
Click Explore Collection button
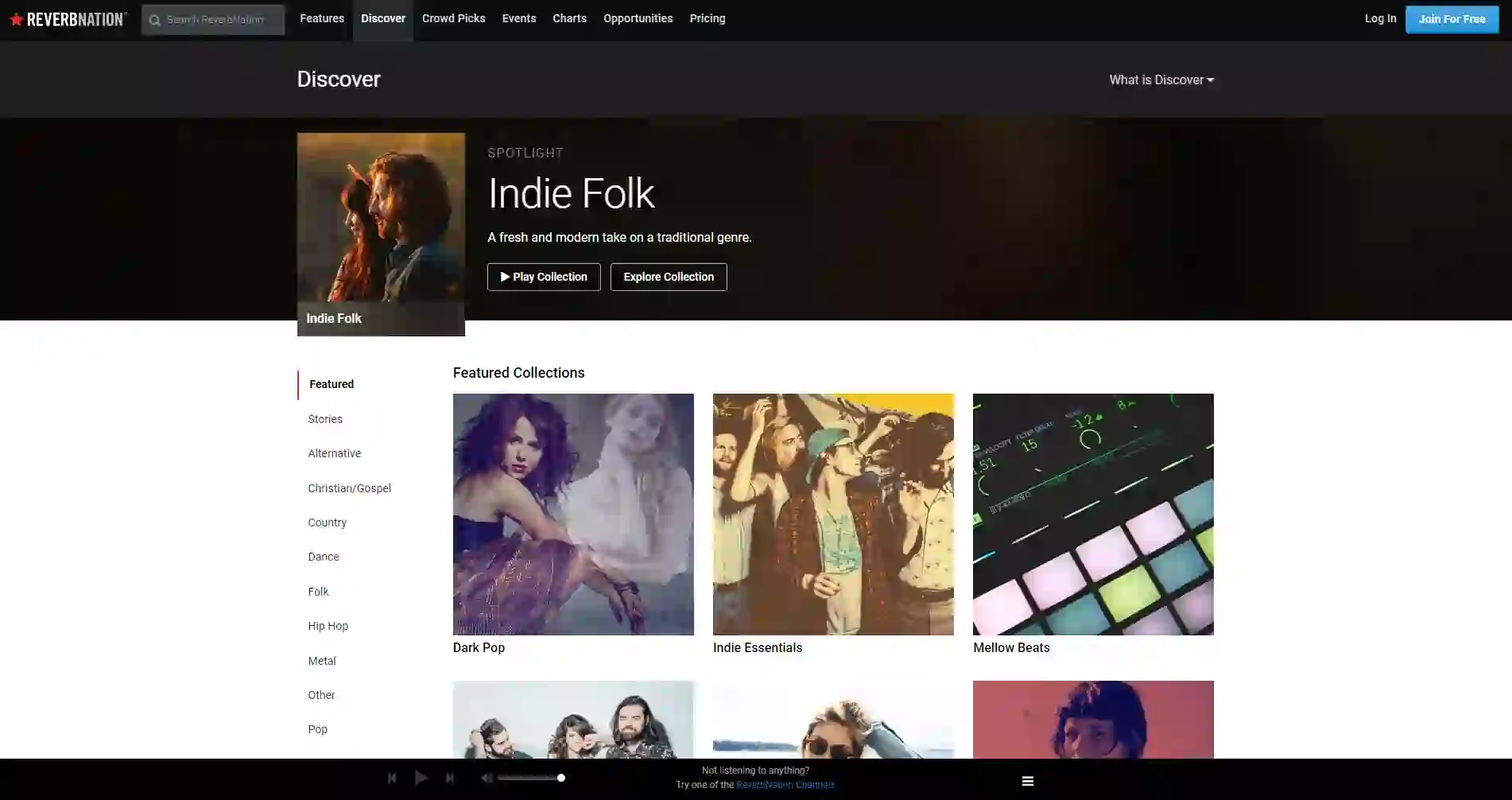click(669, 277)
